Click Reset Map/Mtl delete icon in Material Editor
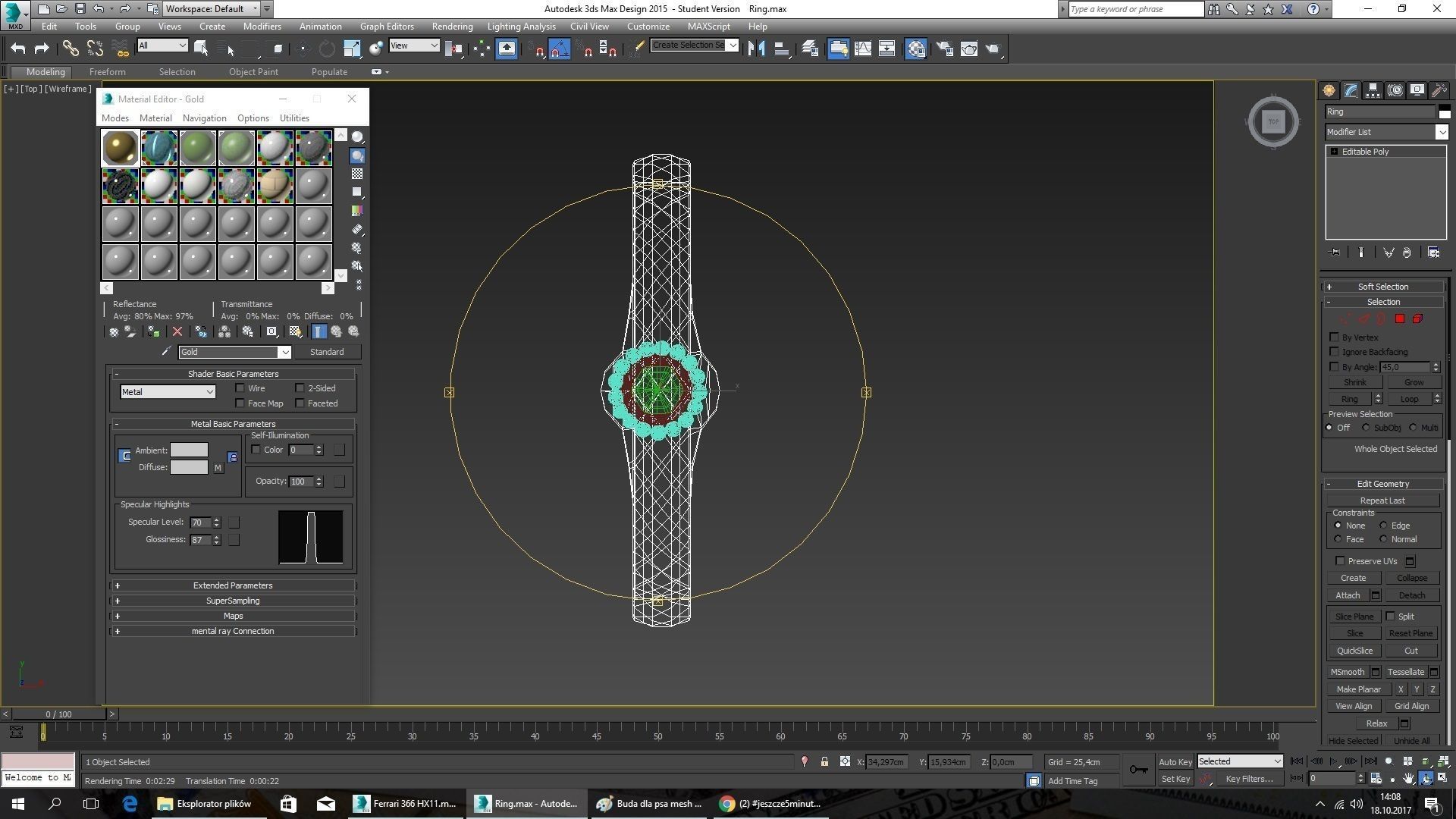This screenshot has height=819, width=1456. click(177, 331)
